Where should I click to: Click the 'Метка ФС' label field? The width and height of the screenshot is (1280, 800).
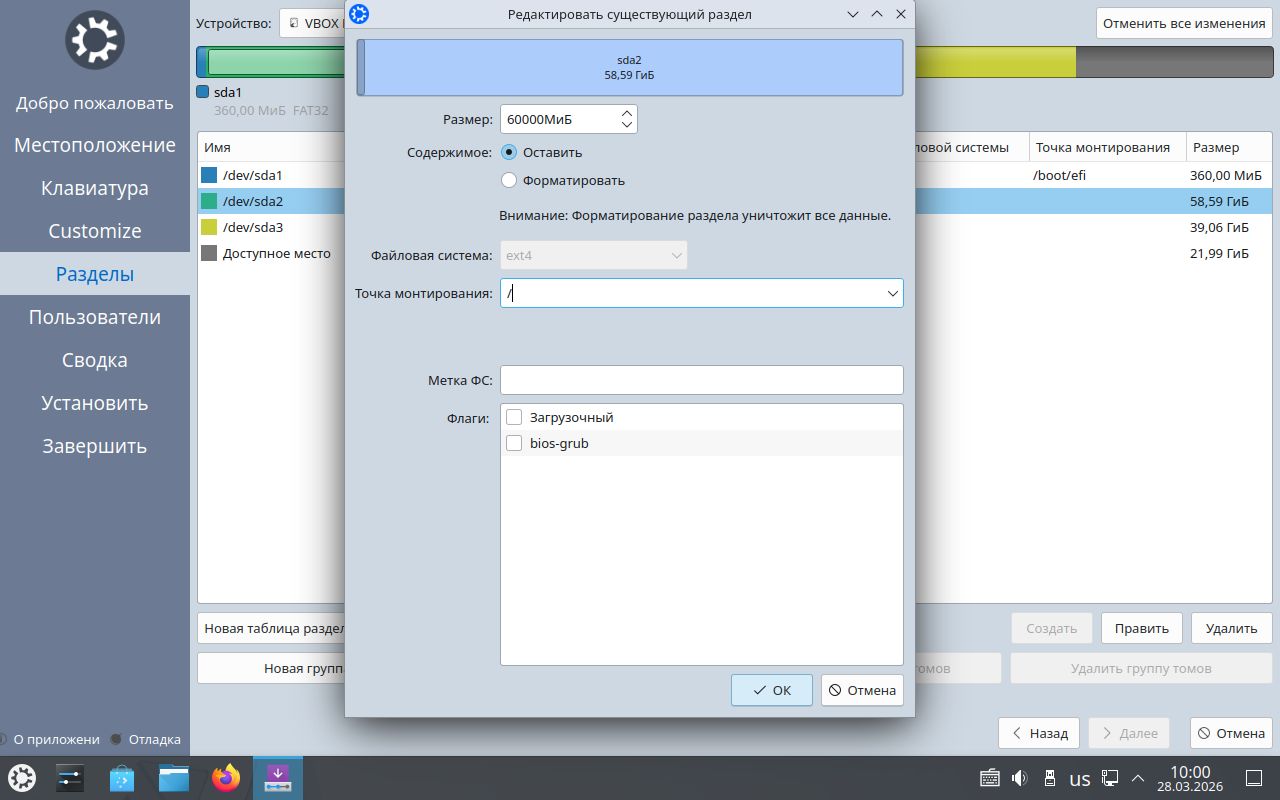(x=702, y=380)
